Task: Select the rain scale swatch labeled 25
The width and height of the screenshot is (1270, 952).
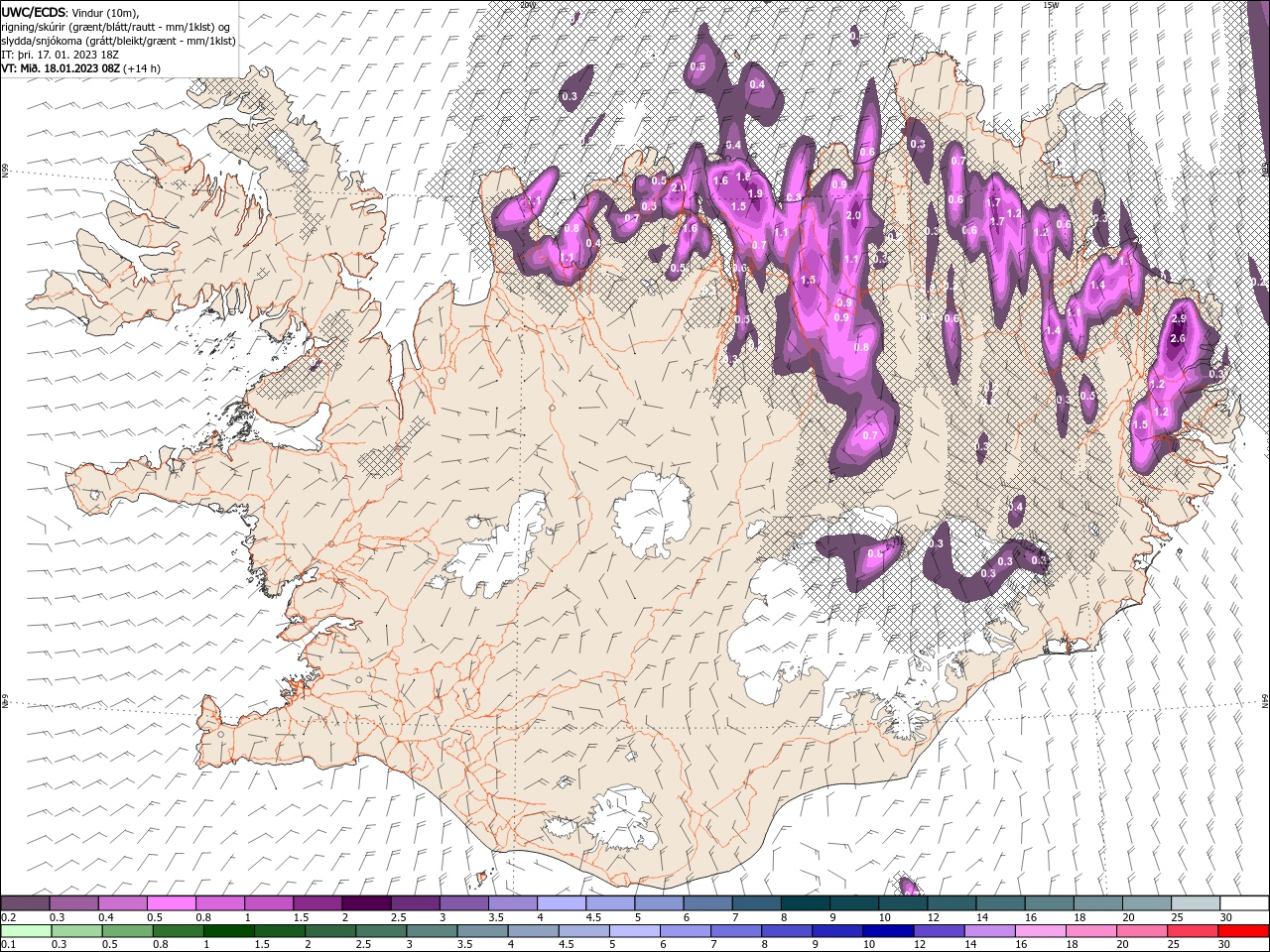Action: (1192, 931)
